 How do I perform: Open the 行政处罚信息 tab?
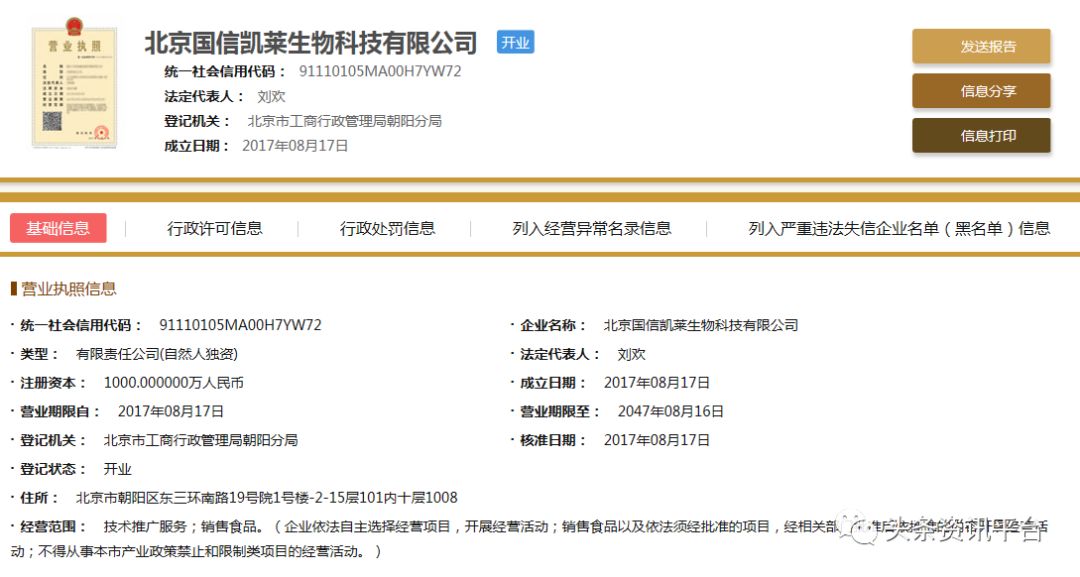387,228
